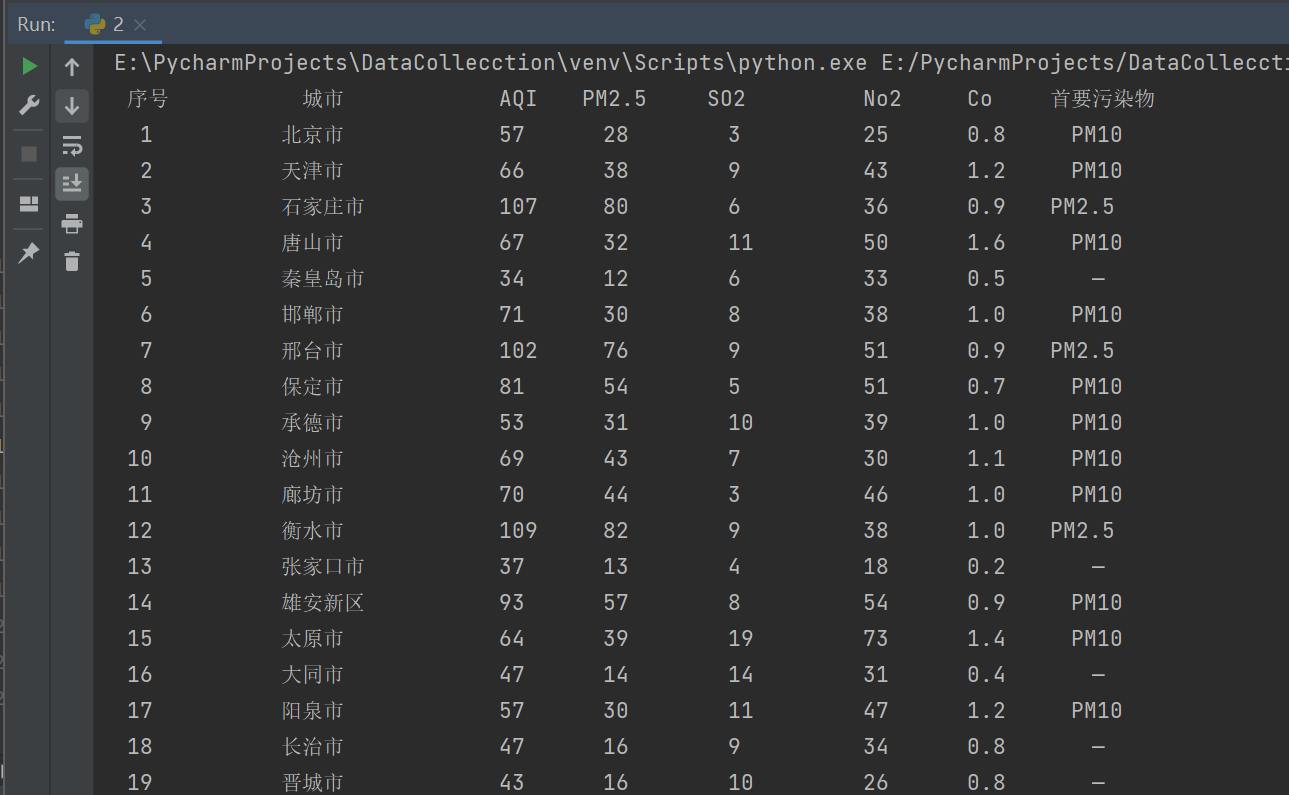This screenshot has width=1289, height=795.
Task: Click city name 大同市
Action: [x=312, y=675]
